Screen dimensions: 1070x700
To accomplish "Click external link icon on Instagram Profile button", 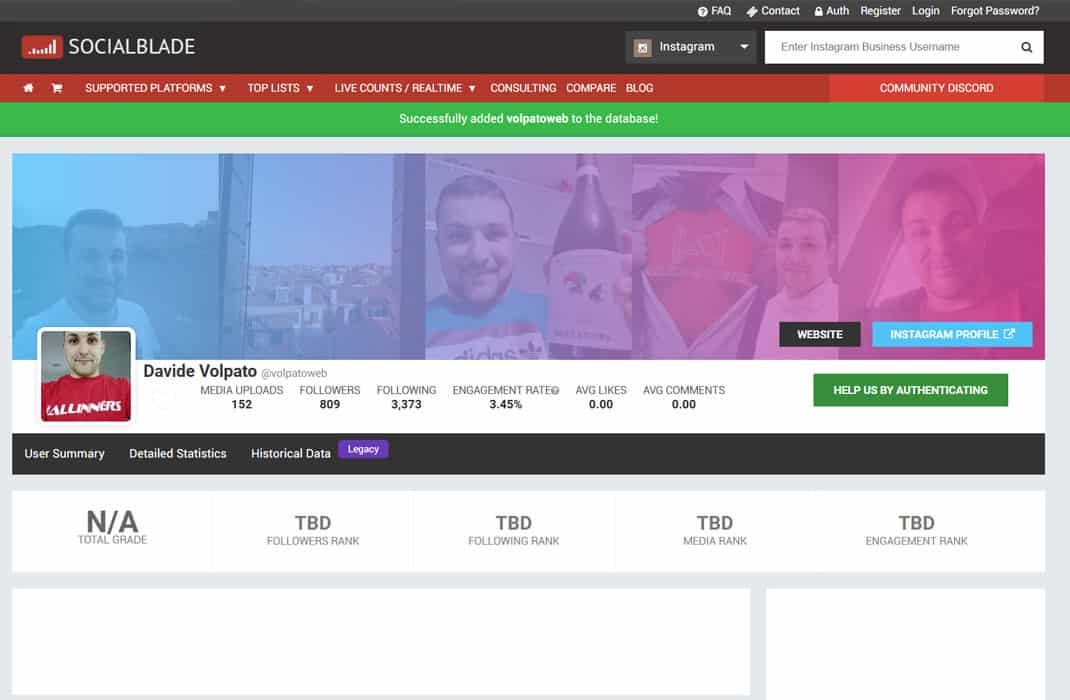I will pyautogui.click(x=1009, y=334).
